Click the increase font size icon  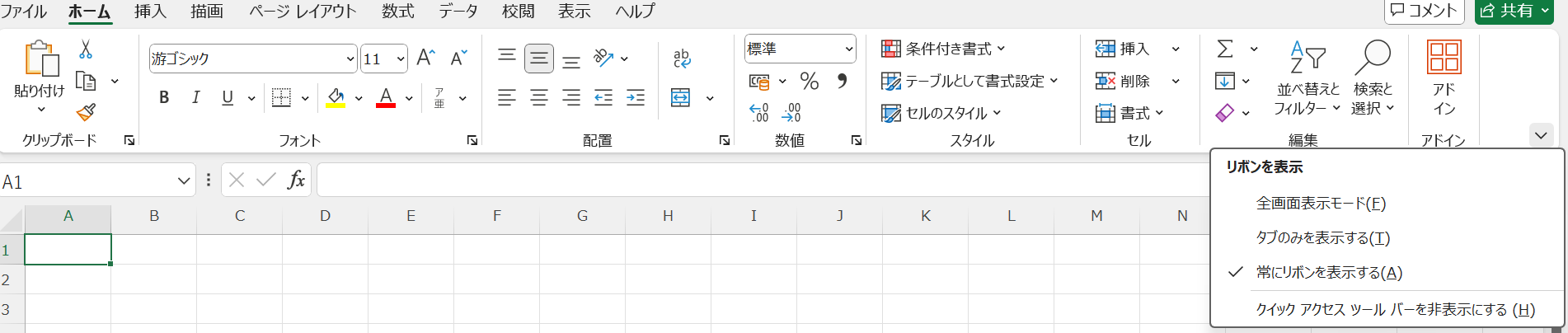pos(425,58)
